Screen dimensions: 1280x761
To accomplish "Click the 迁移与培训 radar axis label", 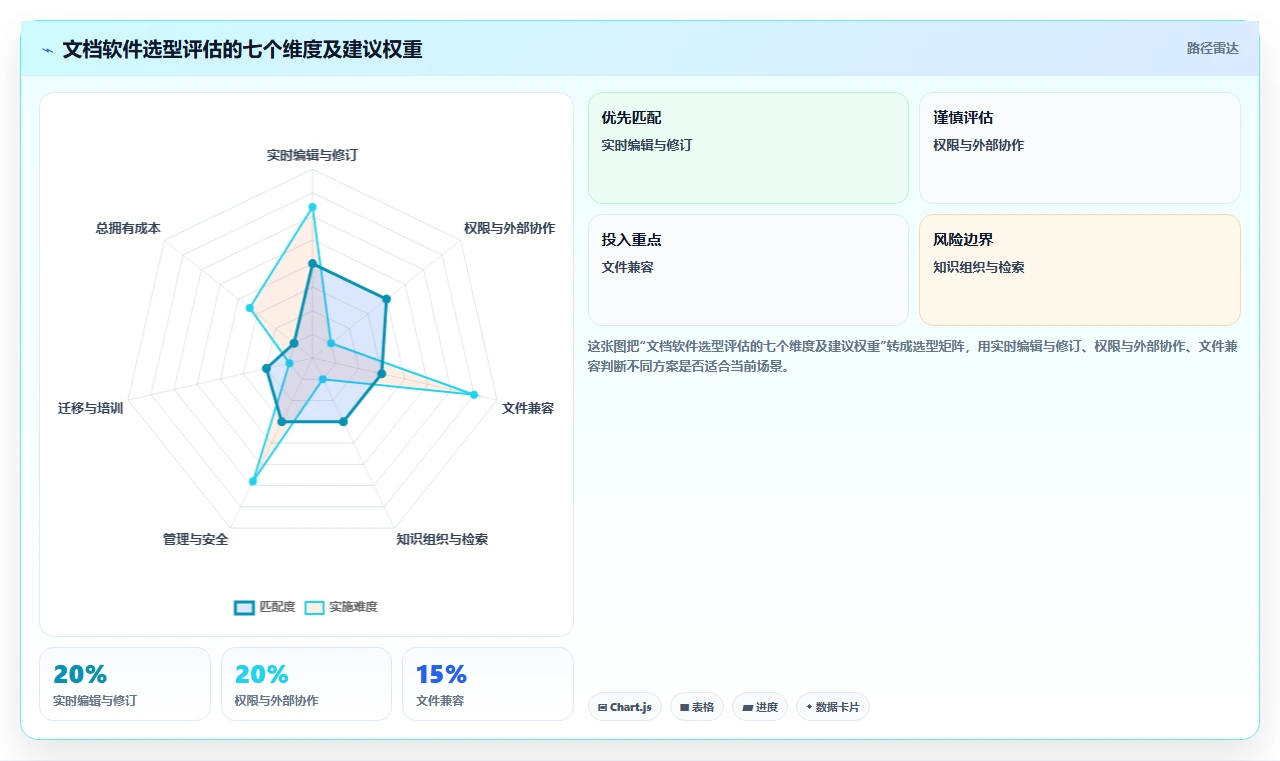I will (91, 408).
